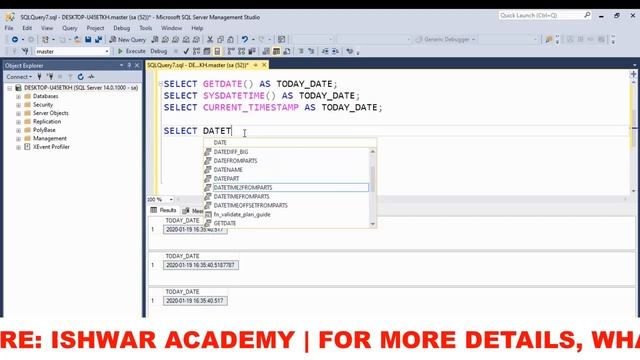Click the Increase indent icon

(x=335, y=51)
